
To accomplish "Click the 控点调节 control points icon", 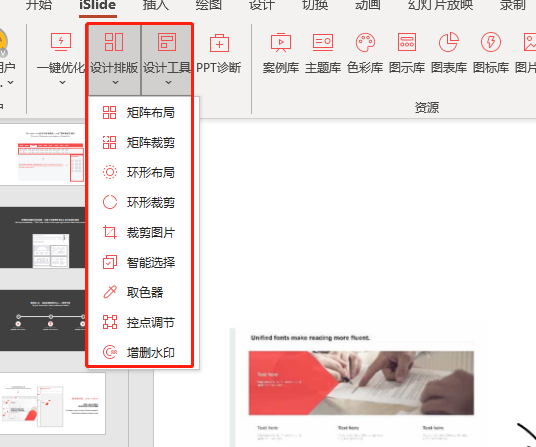I will click(110, 322).
